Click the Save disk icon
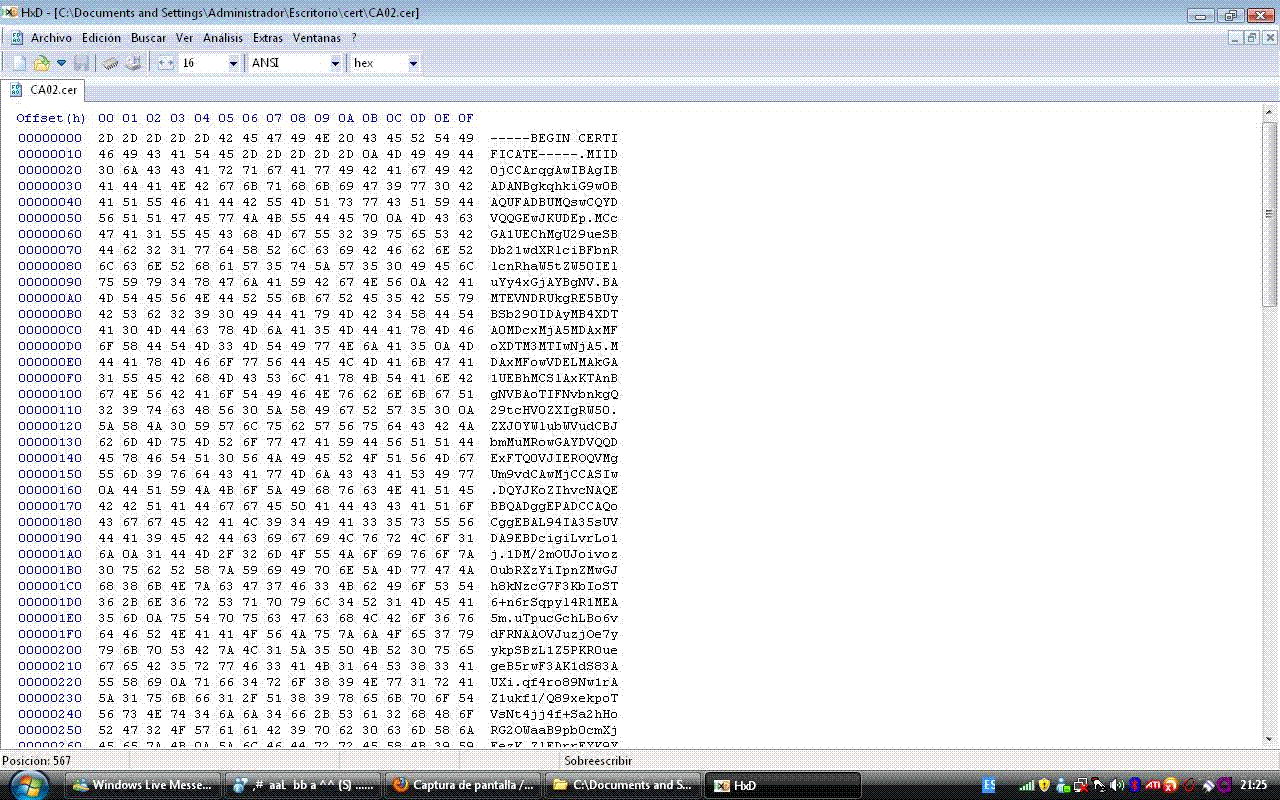Image resolution: width=1280 pixels, height=800 pixels. 81,63
